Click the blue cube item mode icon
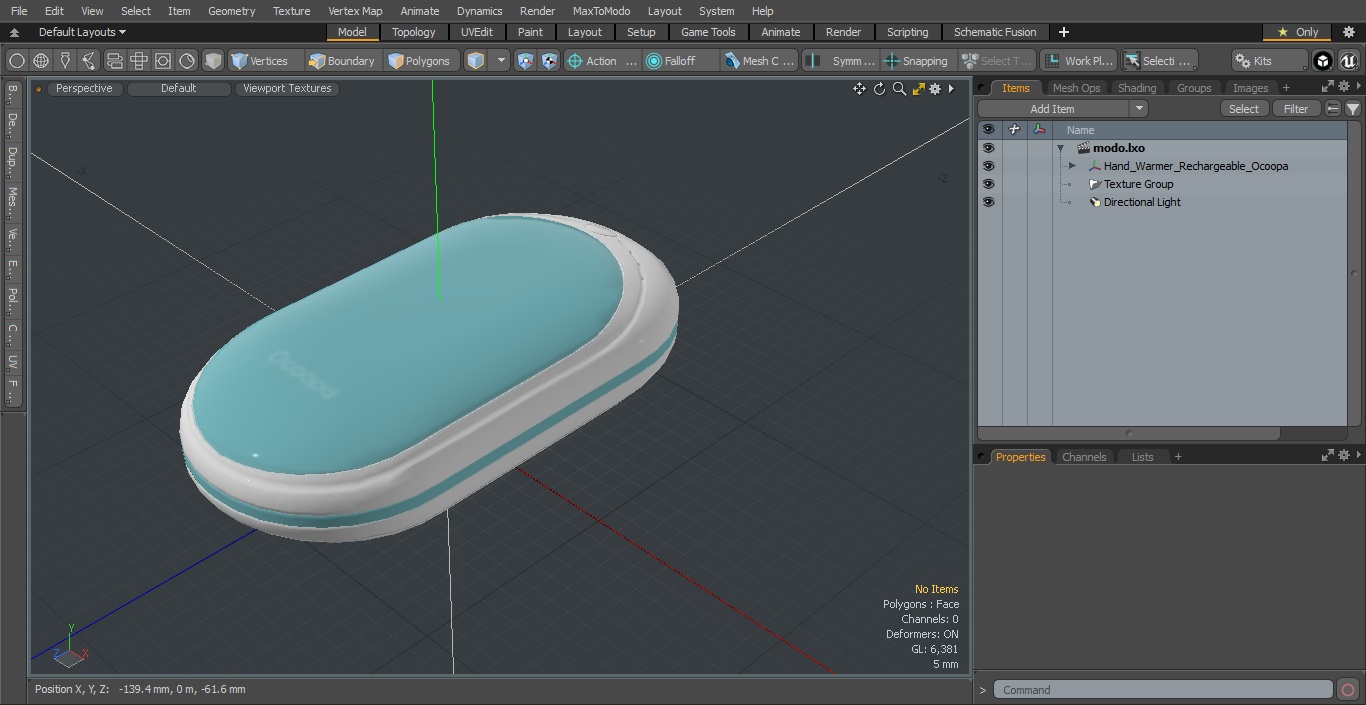The image size is (1366, 705). tap(477, 61)
